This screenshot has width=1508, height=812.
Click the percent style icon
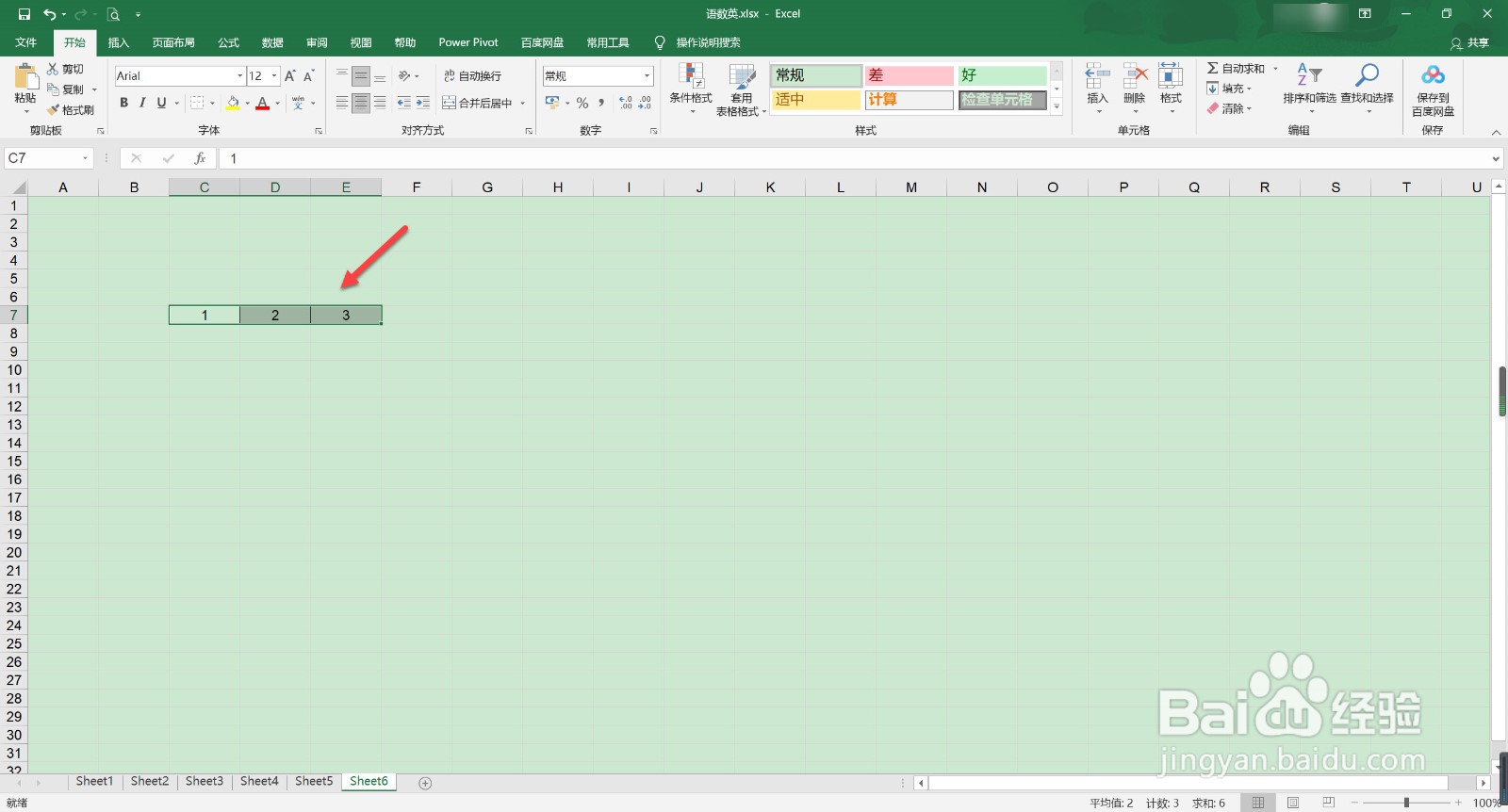click(582, 103)
